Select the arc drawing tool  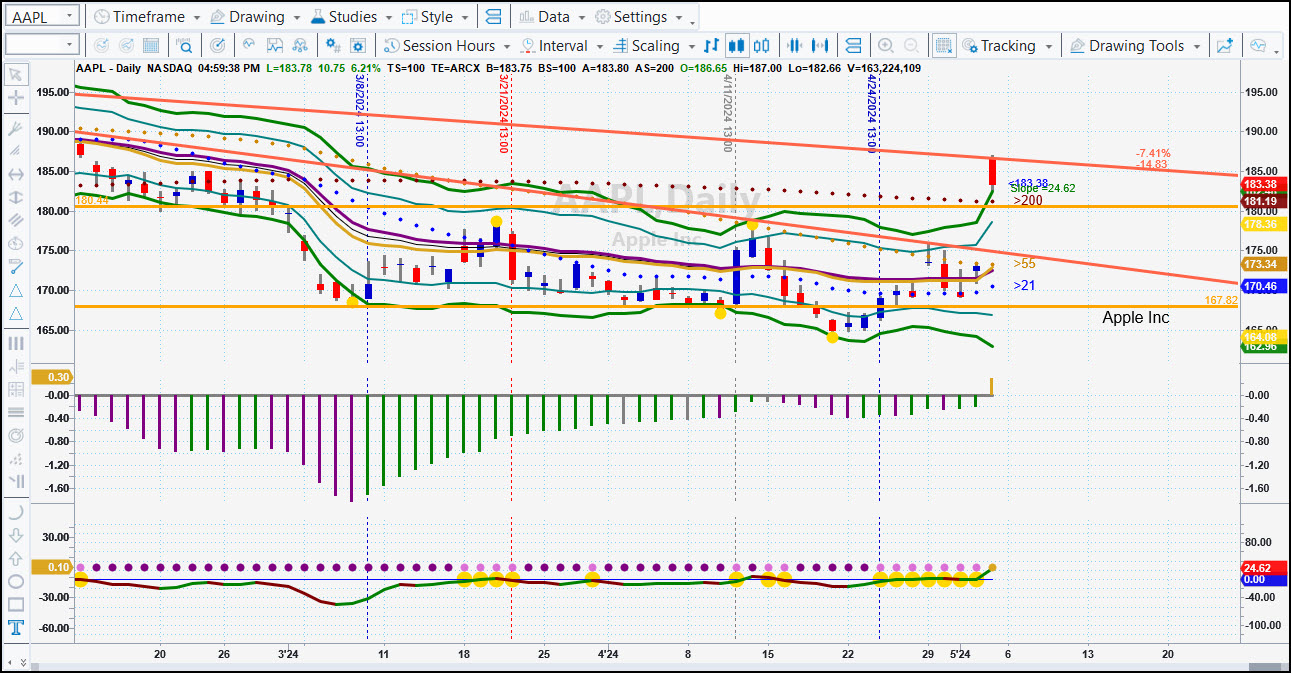[16, 511]
